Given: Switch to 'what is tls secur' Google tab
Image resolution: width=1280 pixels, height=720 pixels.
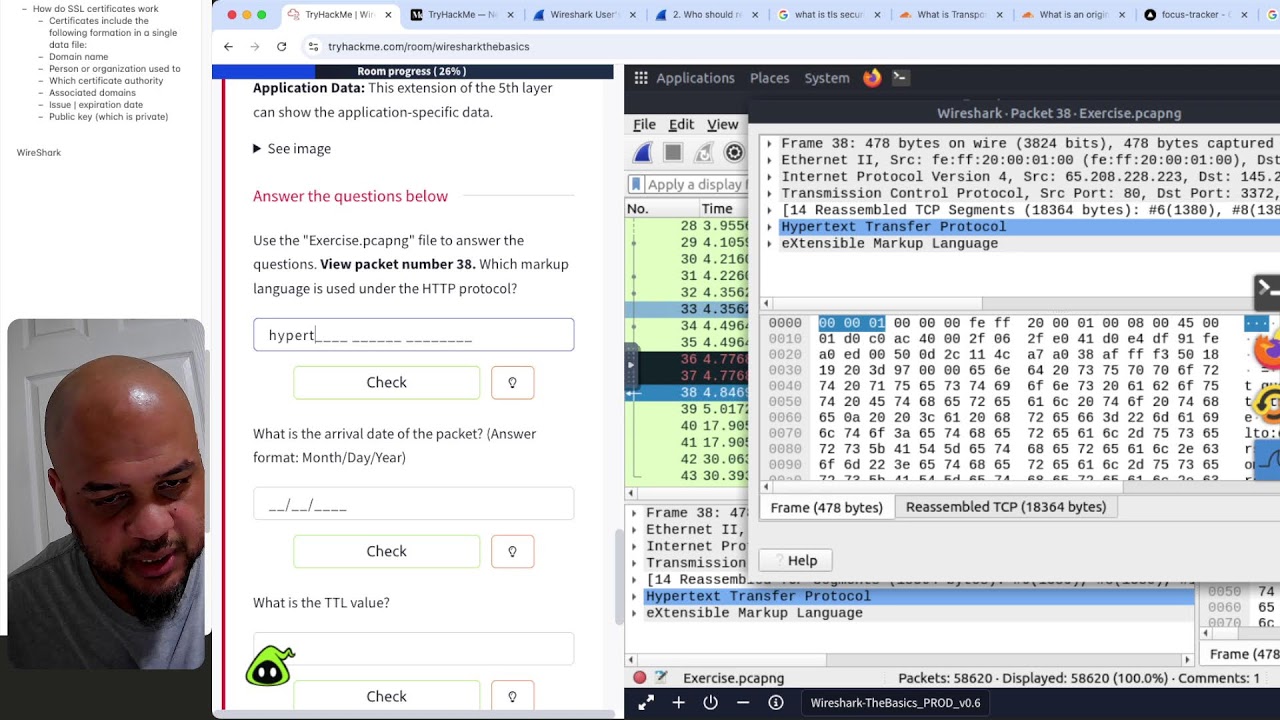Looking at the screenshot, I should pyautogui.click(x=828, y=15).
